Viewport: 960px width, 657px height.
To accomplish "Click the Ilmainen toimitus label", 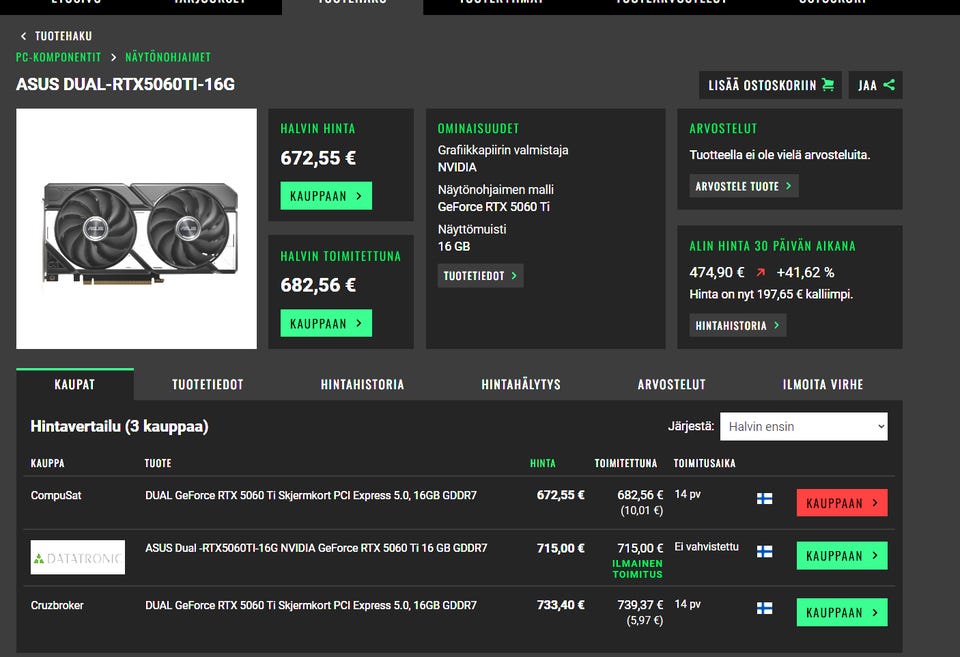I will [637, 569].
